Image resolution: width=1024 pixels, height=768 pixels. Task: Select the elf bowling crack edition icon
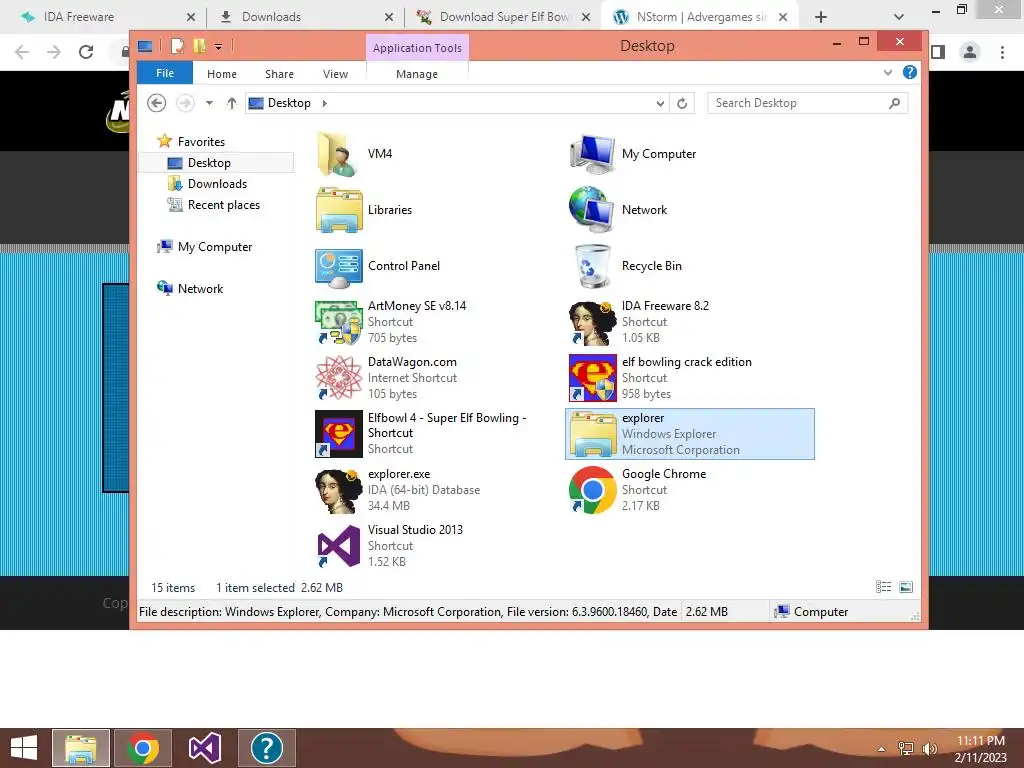[x=592, y=379]
